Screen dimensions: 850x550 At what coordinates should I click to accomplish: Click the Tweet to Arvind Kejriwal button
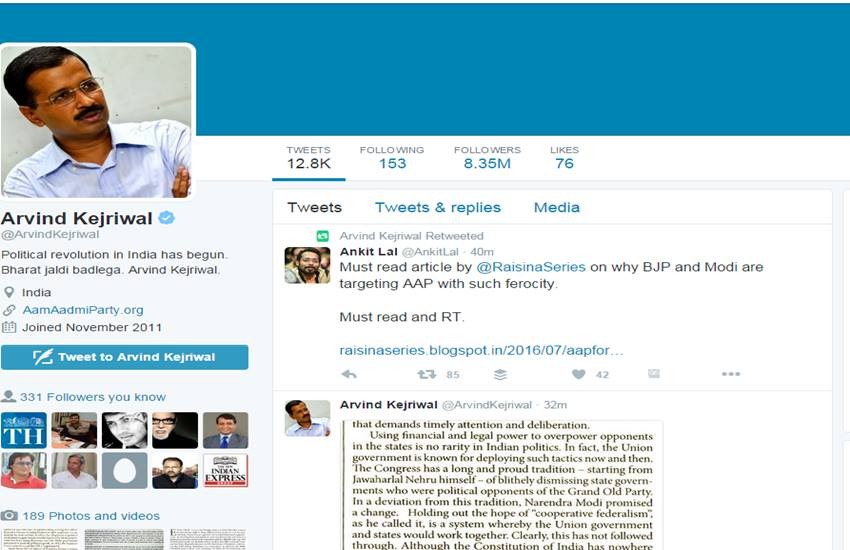pos(125,357)
